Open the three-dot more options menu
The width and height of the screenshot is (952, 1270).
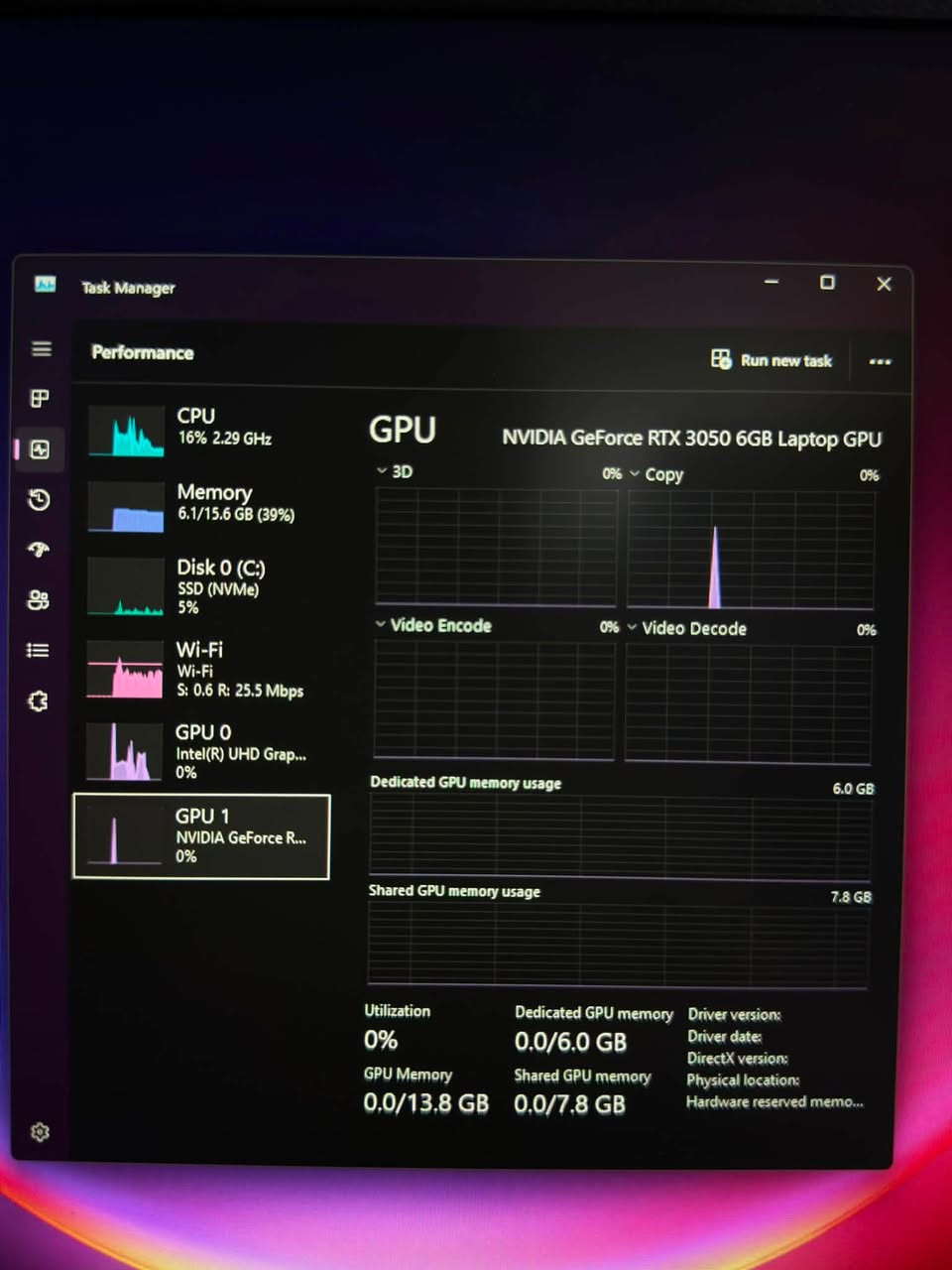click(x=880, y=361)
